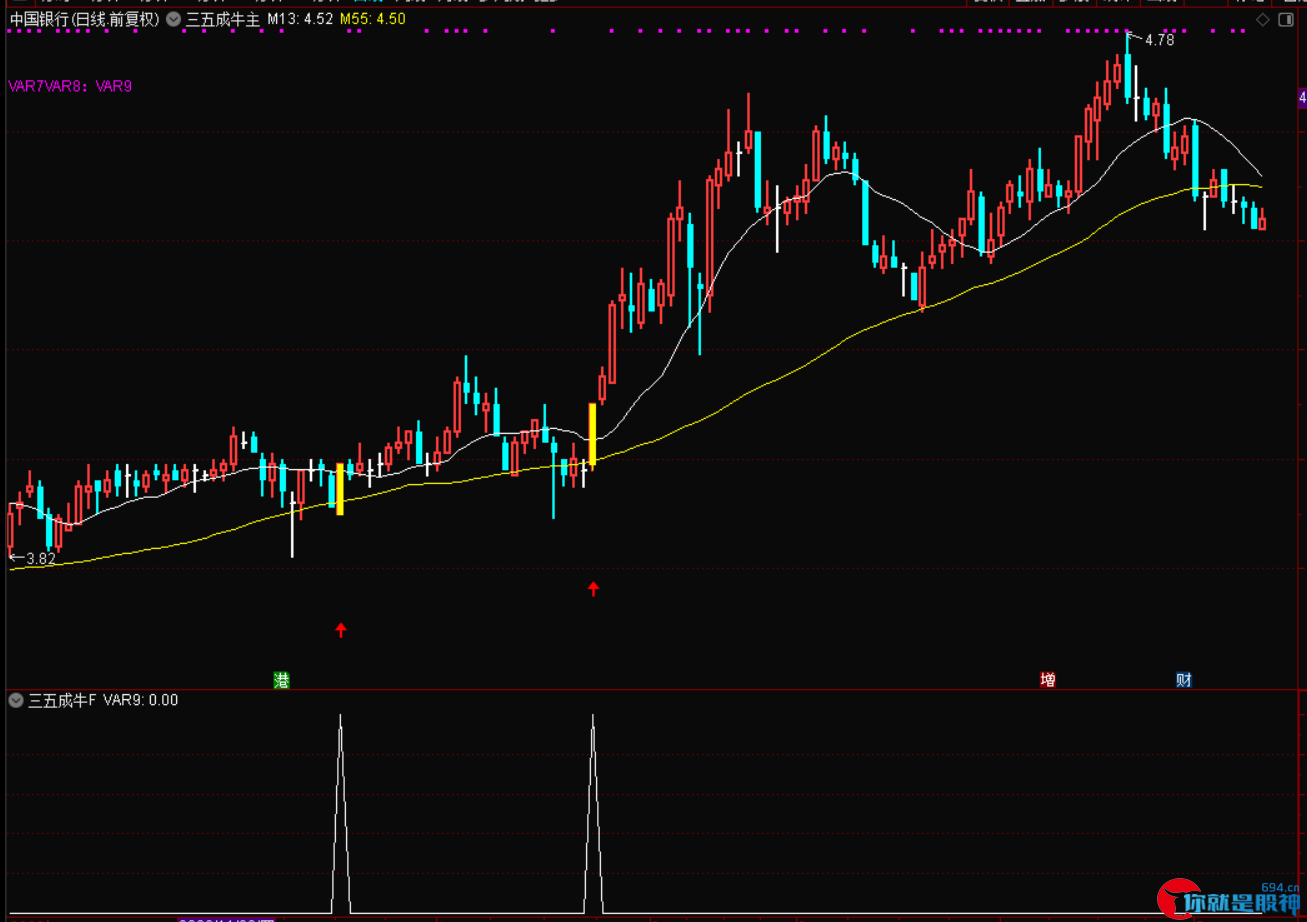Screen dimensions: 1307x922
Task: Click the 中国银行(日线.前复权) title
Action: (x=85, y=19)
